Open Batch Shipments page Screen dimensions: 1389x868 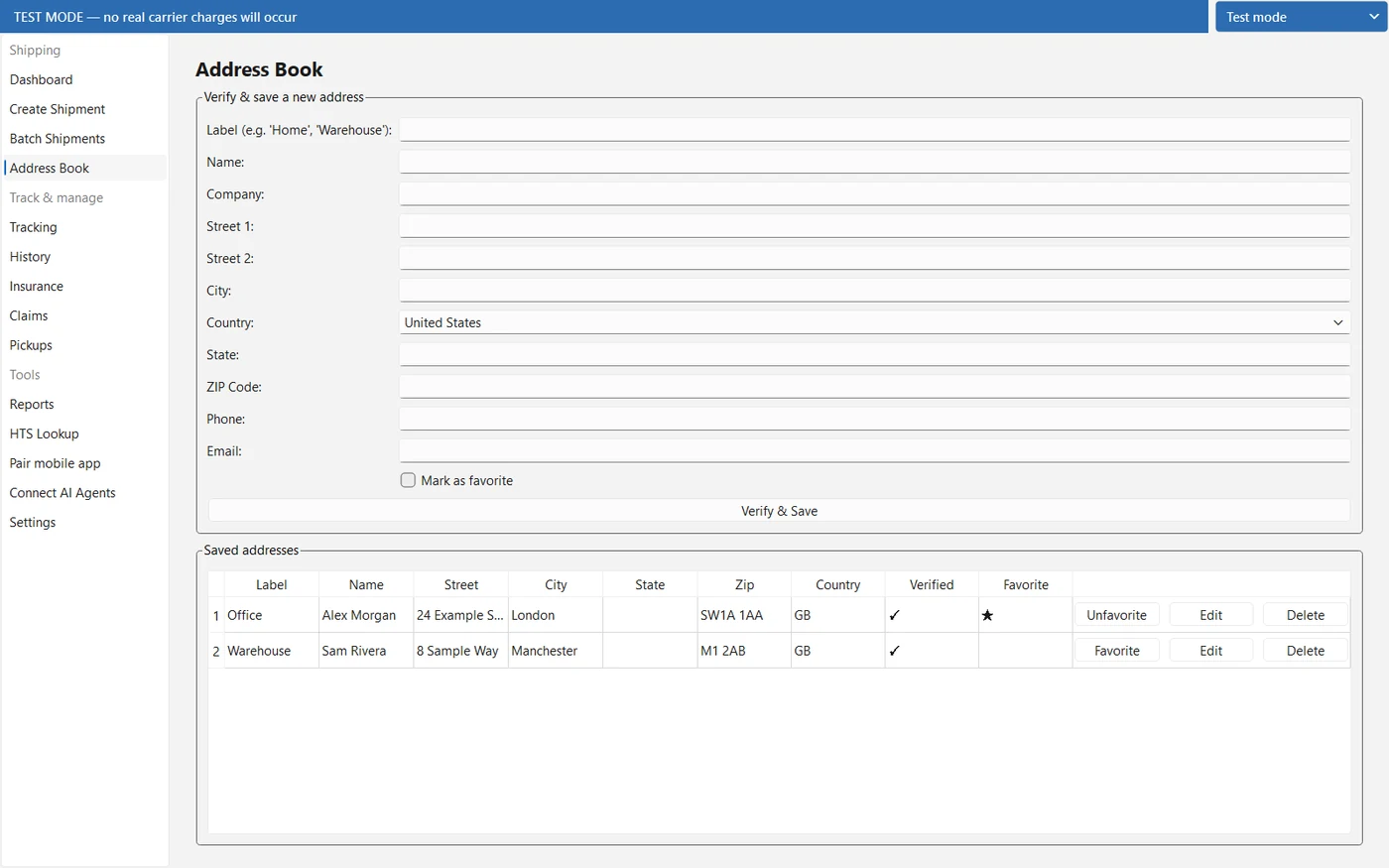click(x=83, y=139)
